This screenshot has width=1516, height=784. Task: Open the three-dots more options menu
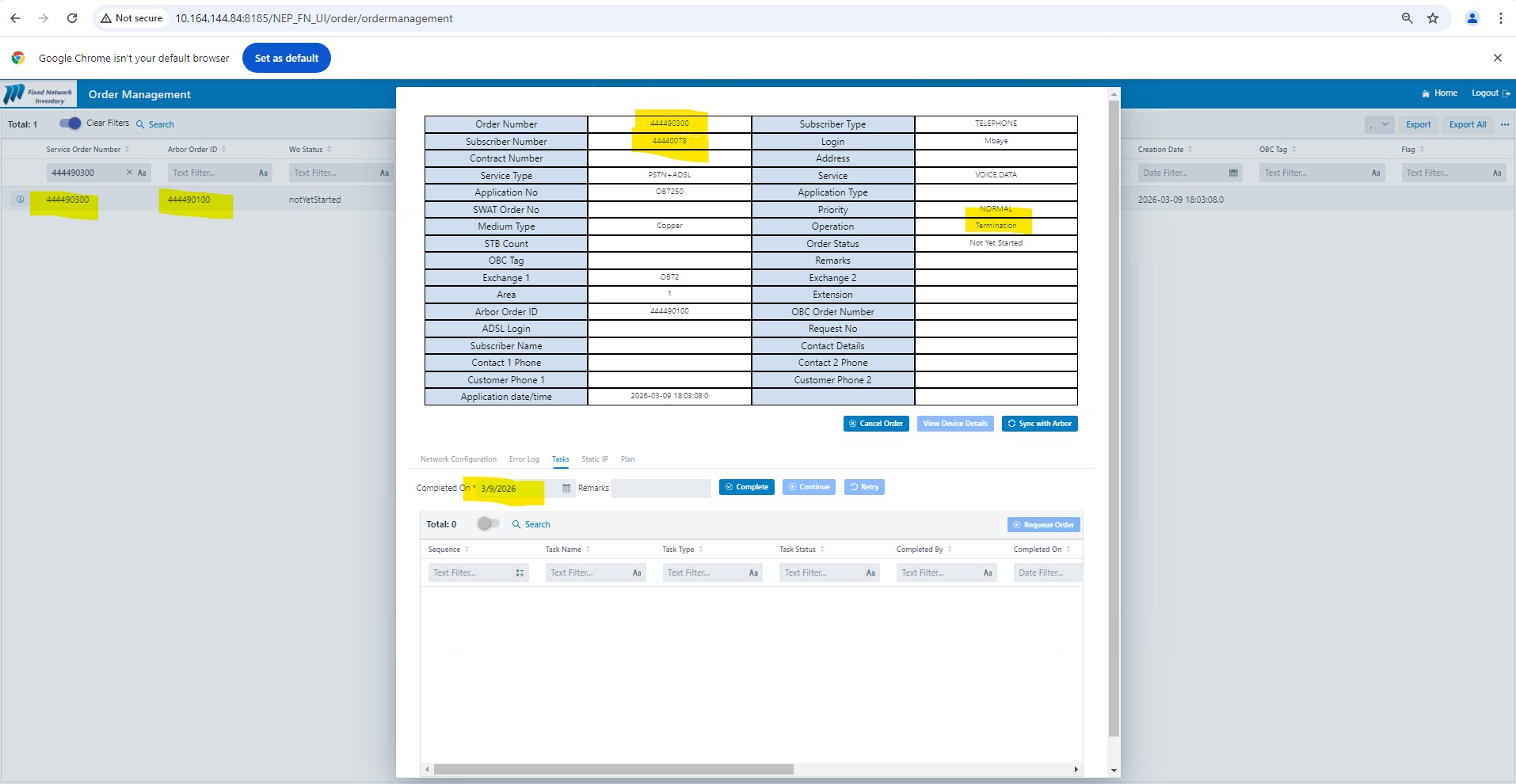[1504, 124]
